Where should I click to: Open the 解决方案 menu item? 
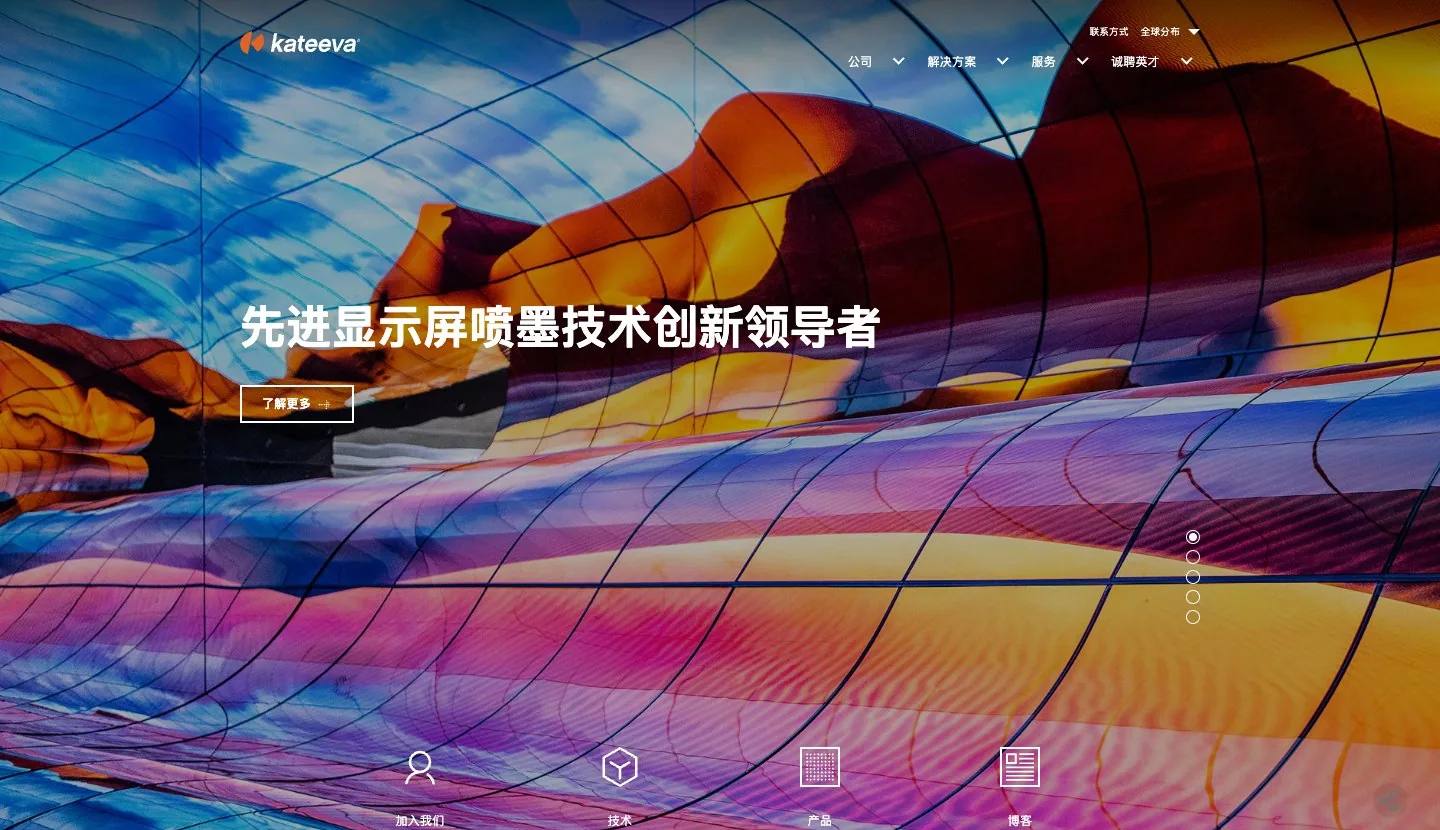[x=952, y=61]
